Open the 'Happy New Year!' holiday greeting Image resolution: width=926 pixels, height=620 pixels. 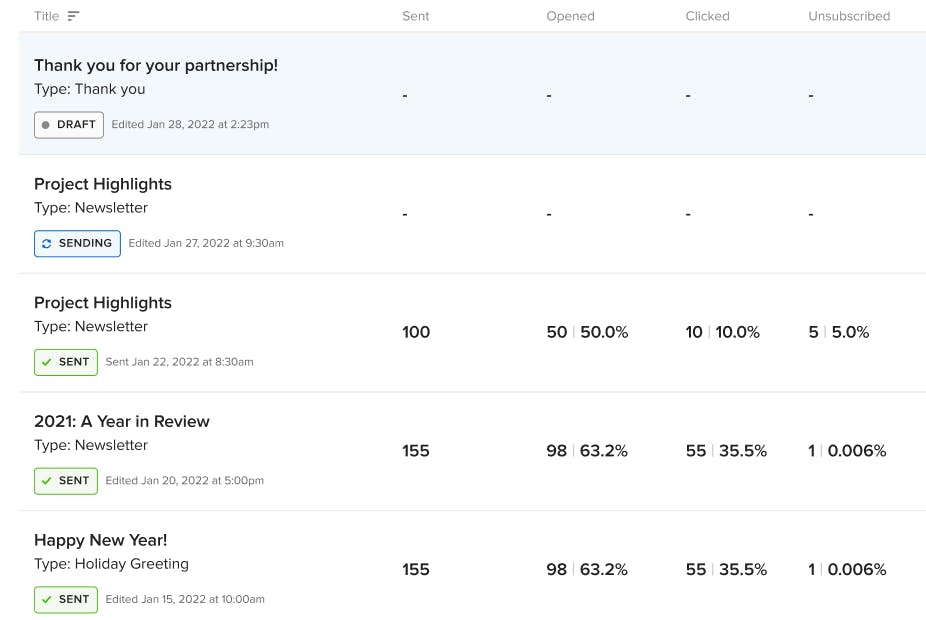100,540
